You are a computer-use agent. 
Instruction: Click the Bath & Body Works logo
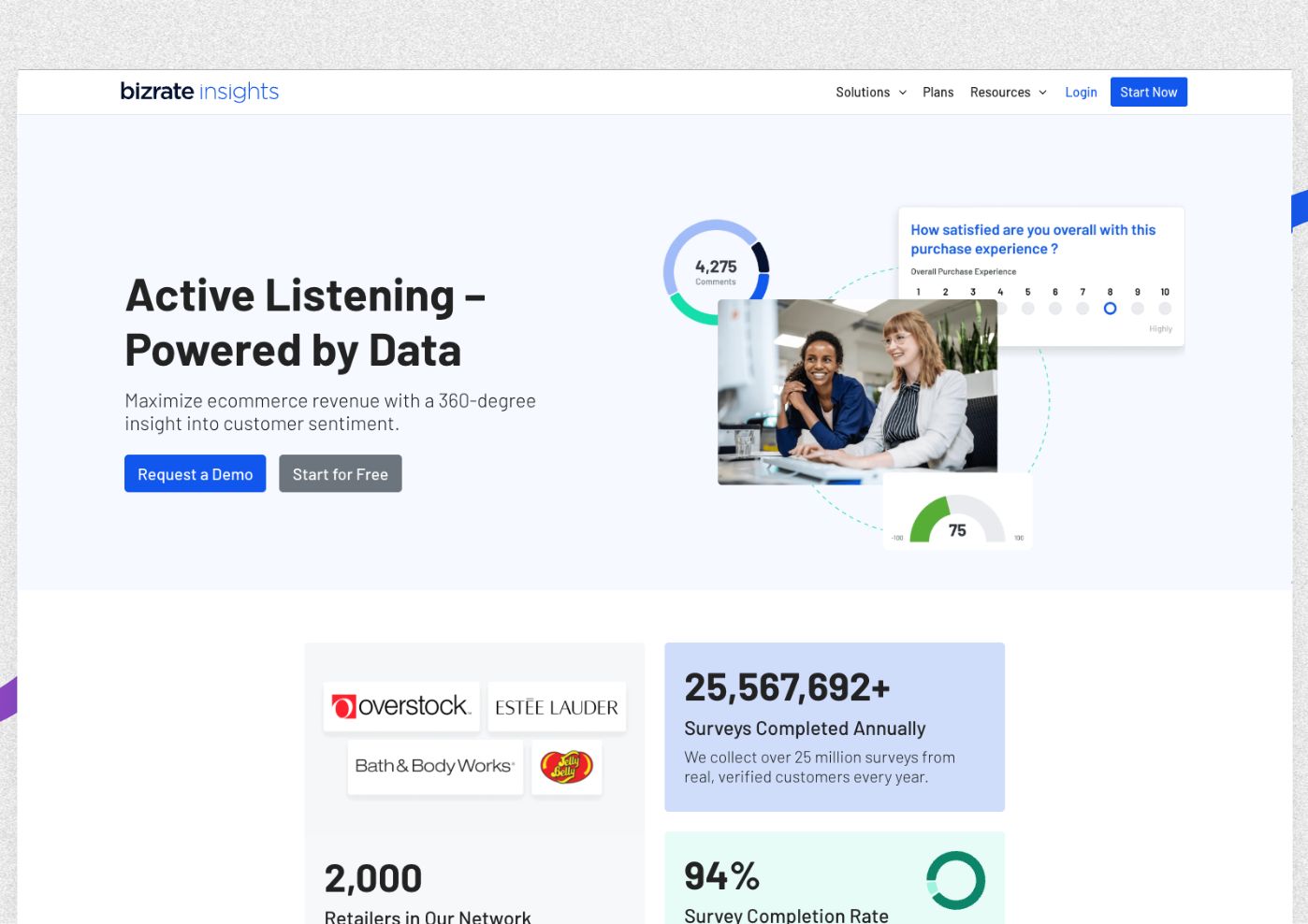[x=435, y=766]
